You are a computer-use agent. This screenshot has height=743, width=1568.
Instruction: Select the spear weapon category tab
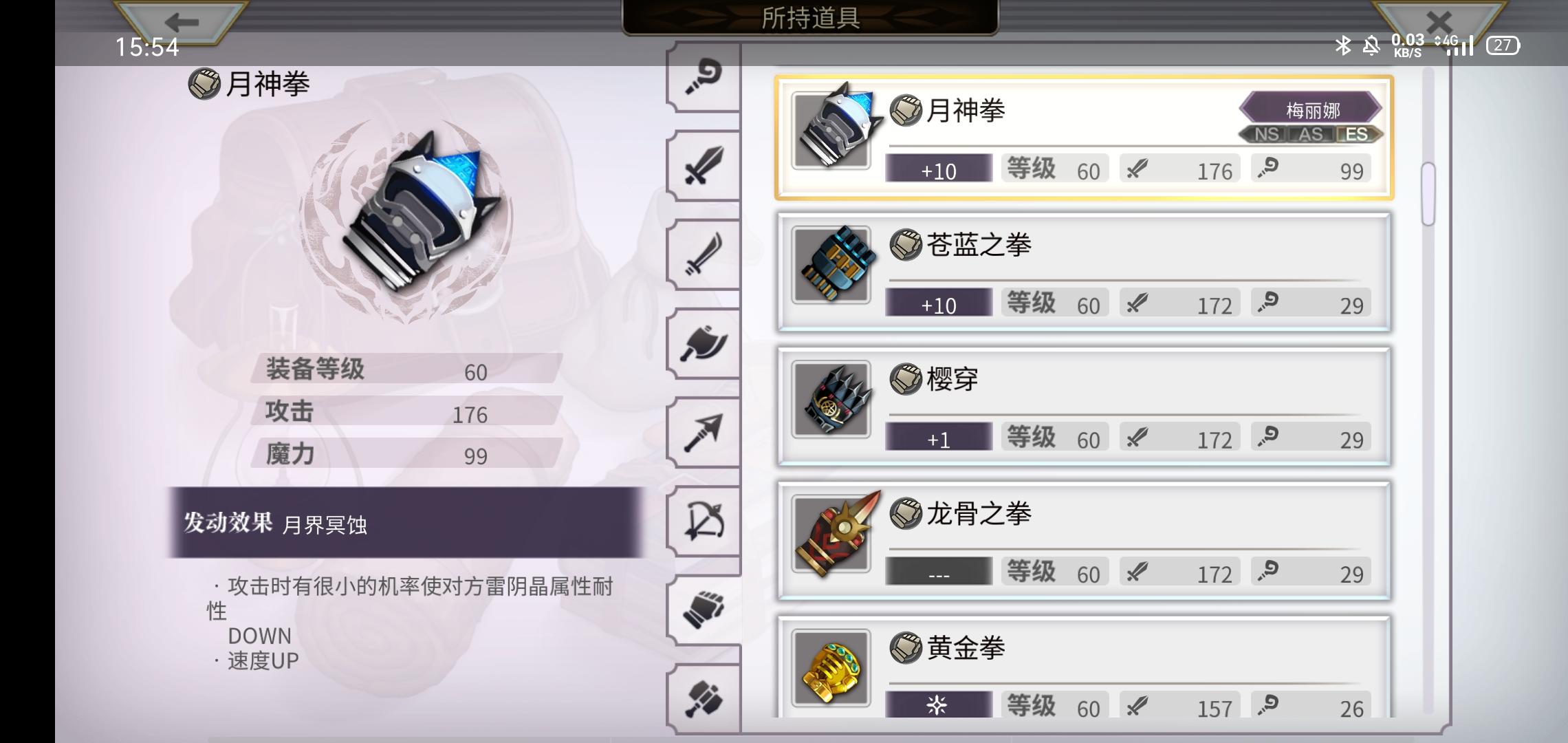point(704,433)
